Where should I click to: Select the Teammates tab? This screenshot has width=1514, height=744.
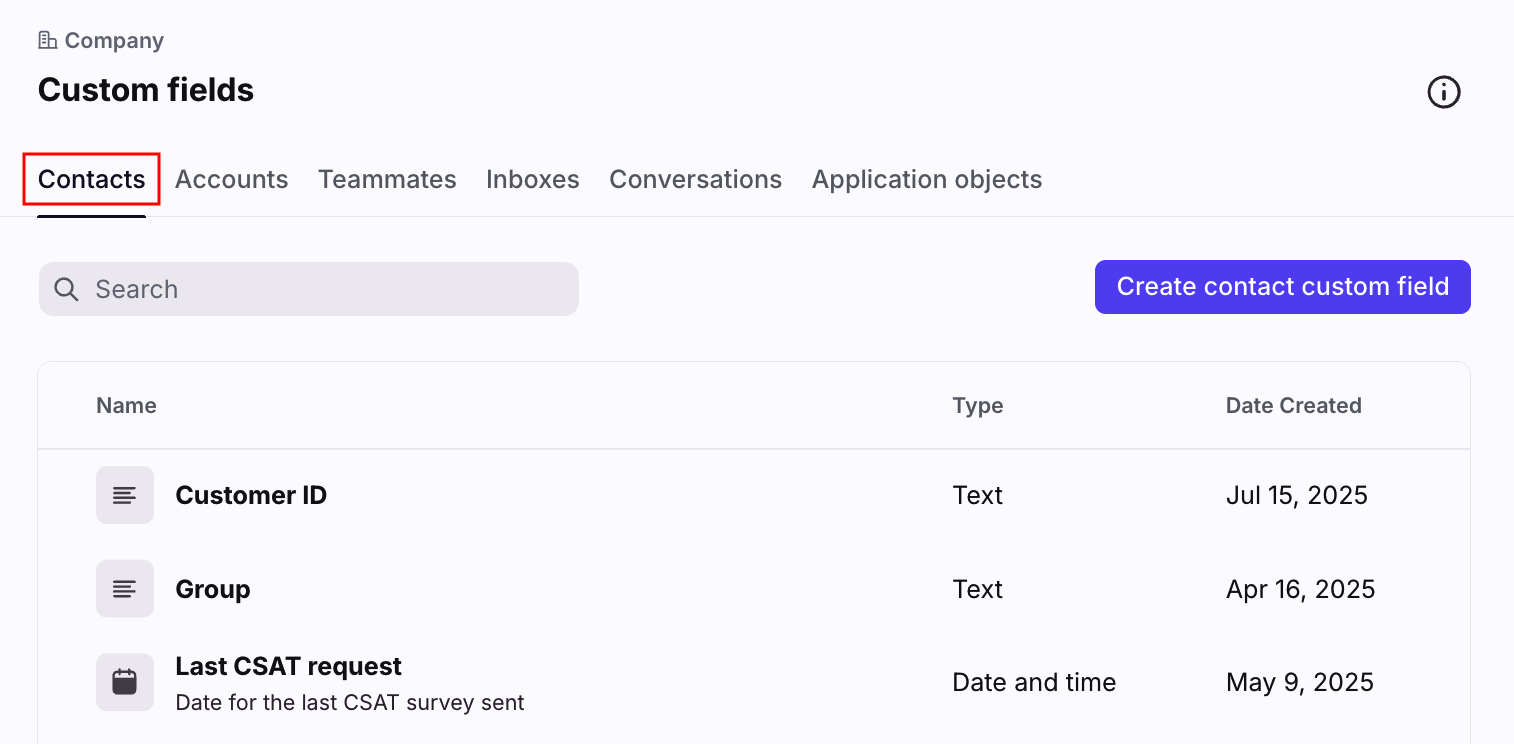pyautogui.click(x=387, y=180)
